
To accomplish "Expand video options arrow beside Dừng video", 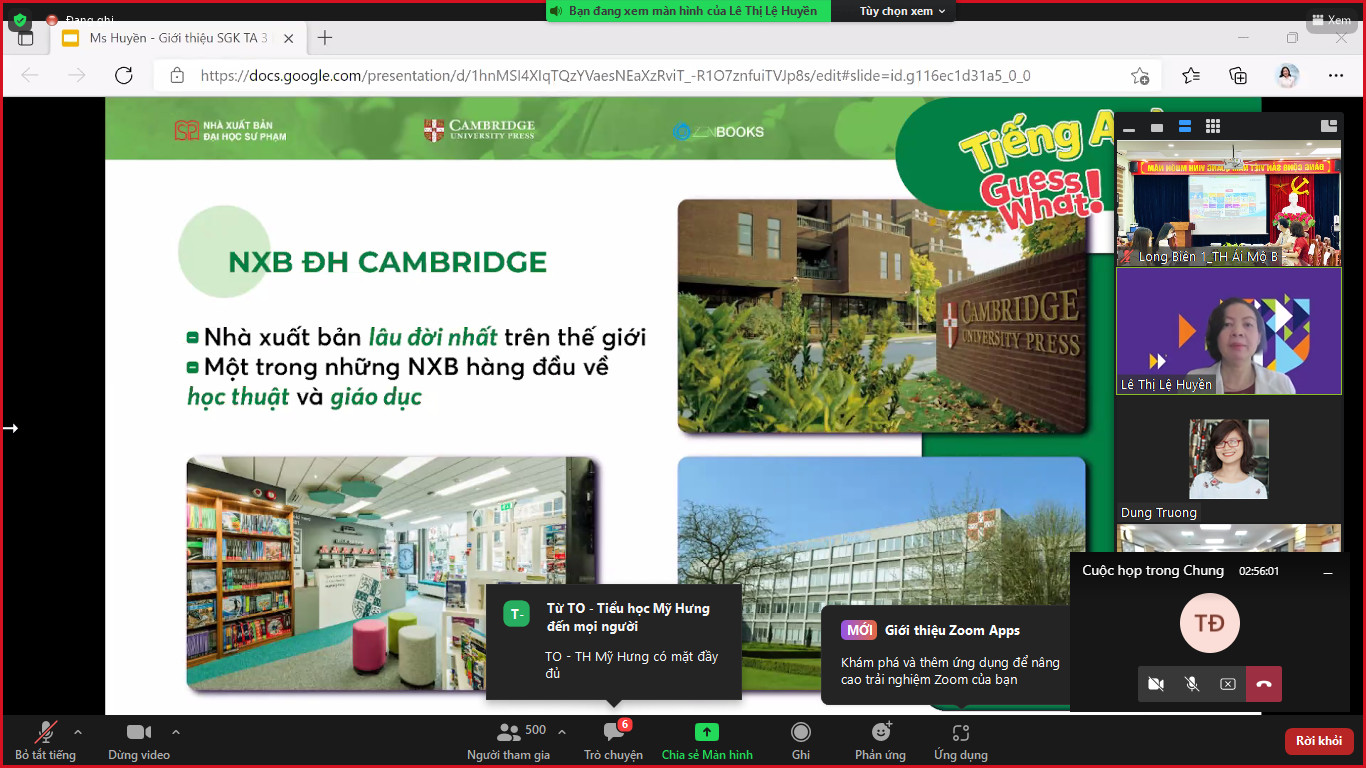I will [x=176, y=731].
